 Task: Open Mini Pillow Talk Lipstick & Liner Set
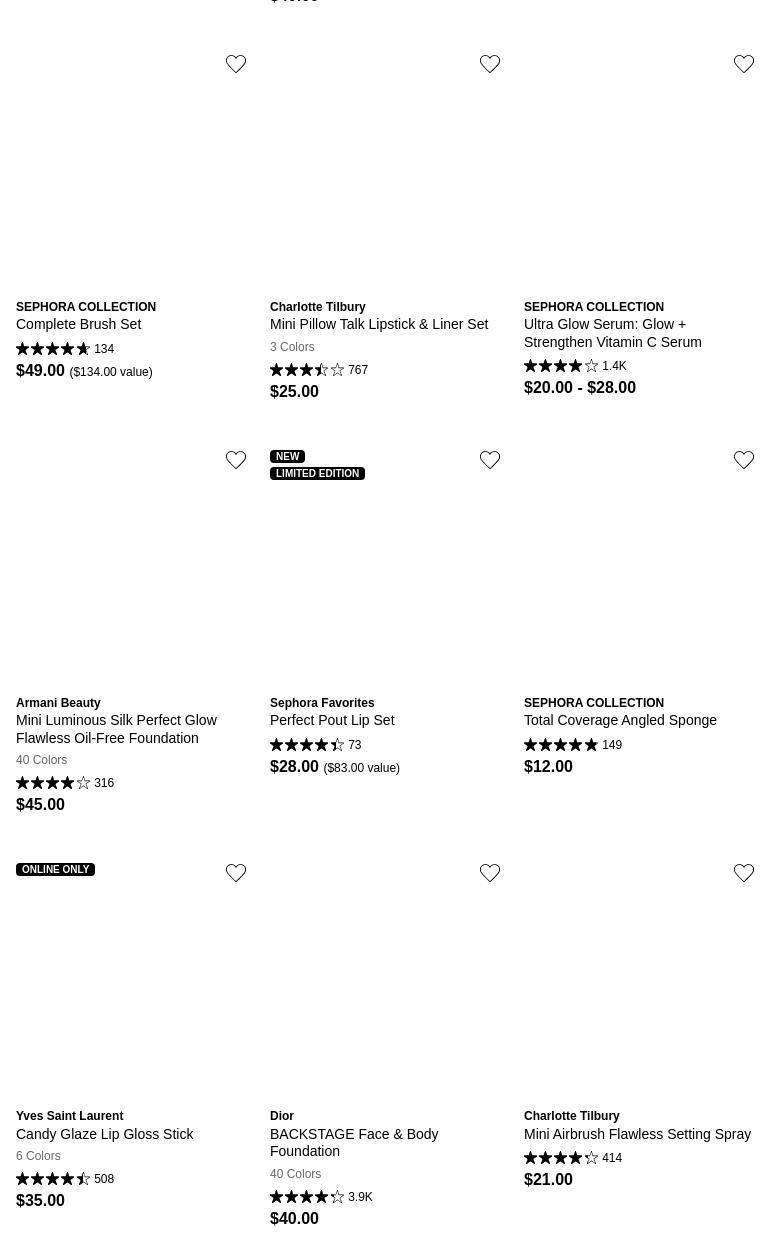coord(378,324)
